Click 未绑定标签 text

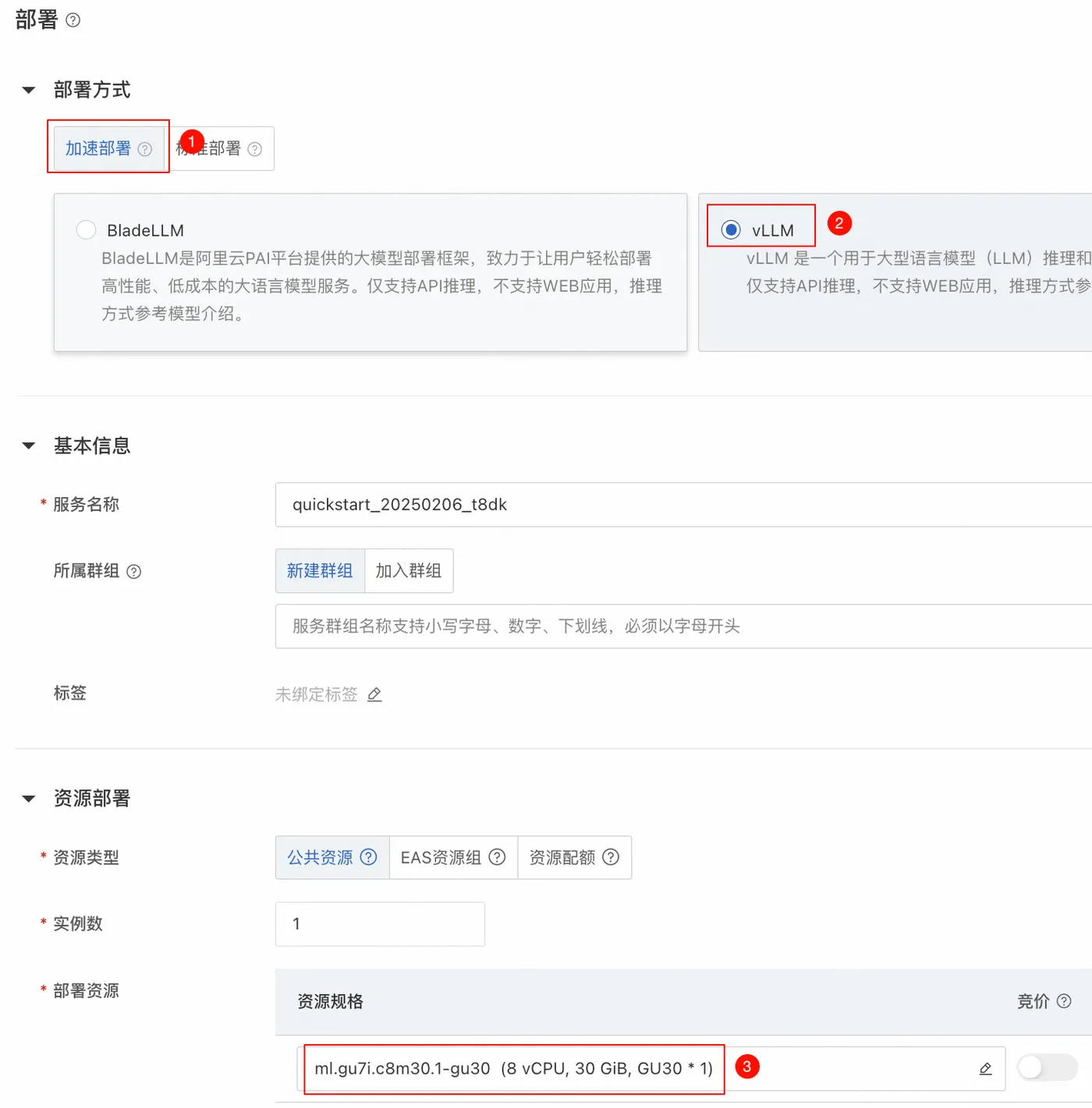[x=316, y=694]
